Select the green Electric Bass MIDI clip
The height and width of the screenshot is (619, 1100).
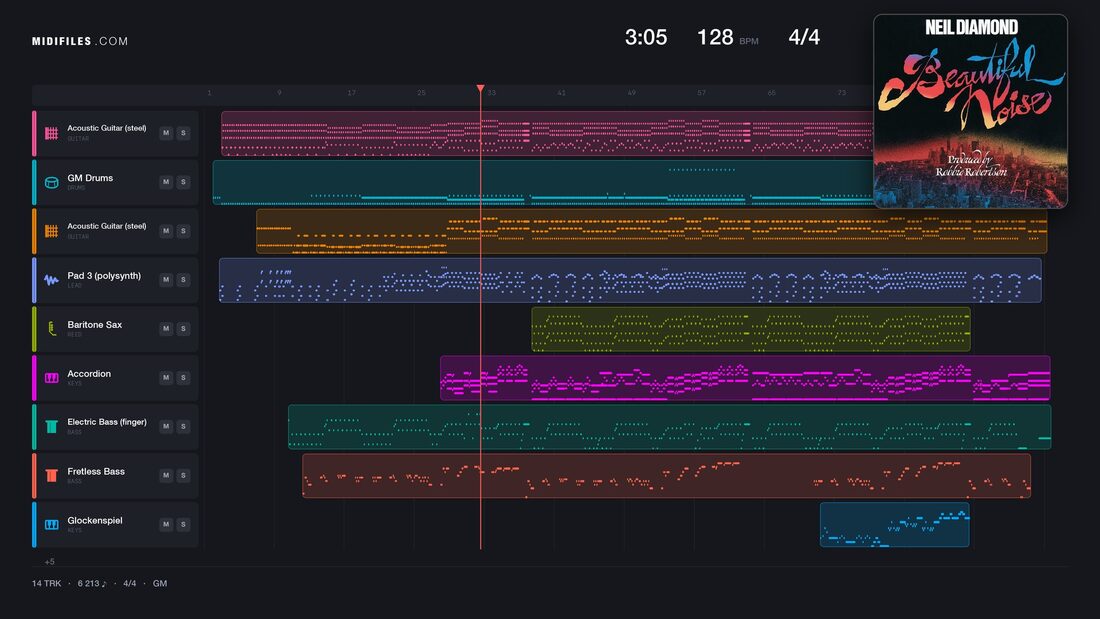tap(669, 427)
